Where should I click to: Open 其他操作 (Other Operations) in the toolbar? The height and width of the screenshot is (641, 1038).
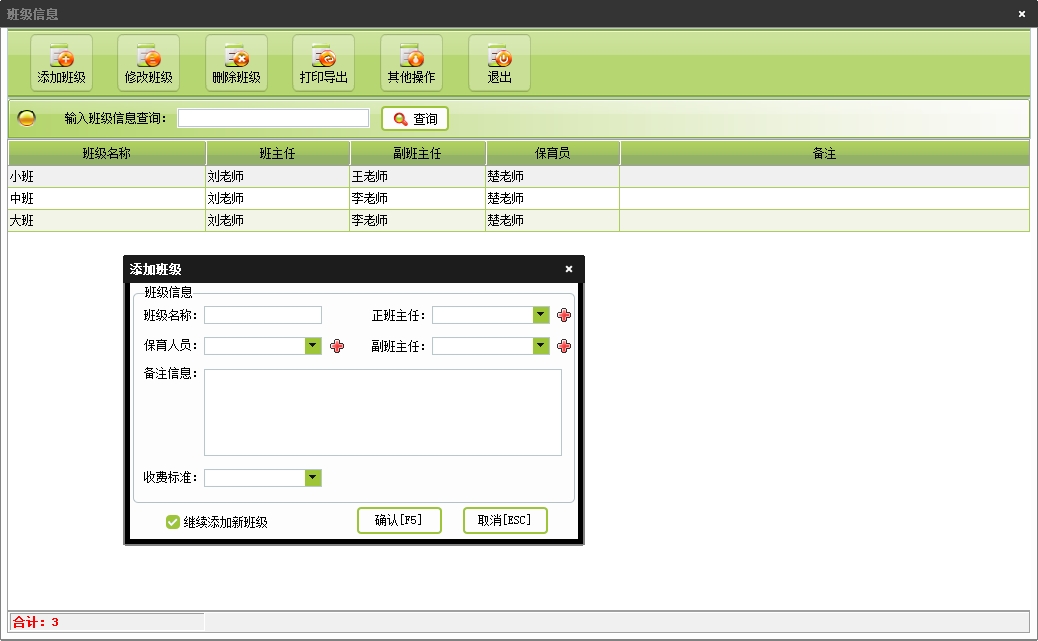pyautogui.click(x=411, y=63)
